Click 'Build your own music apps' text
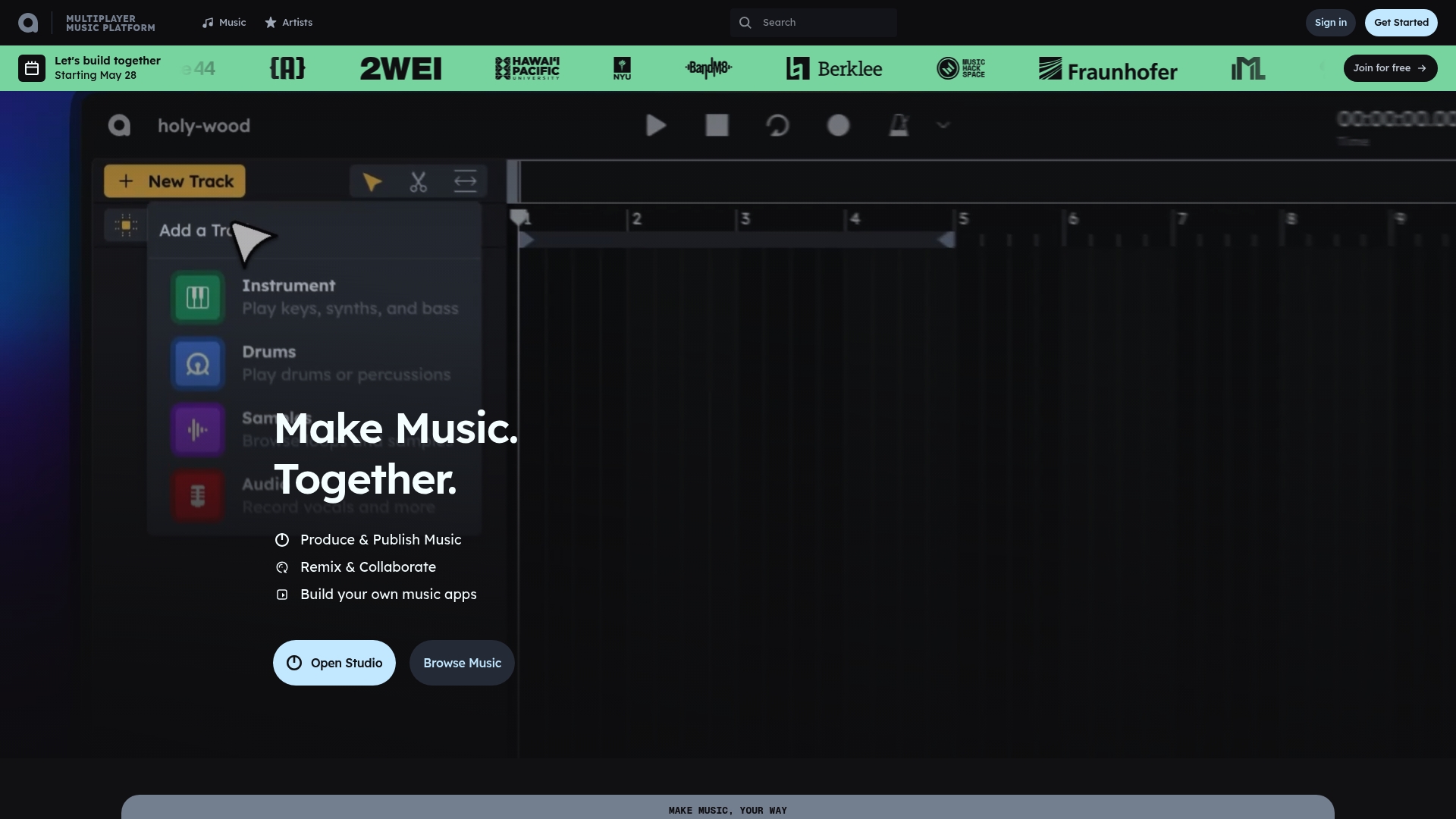This screenshot has height=819, width=1456. pyautogui.click(x=388, y=595)
